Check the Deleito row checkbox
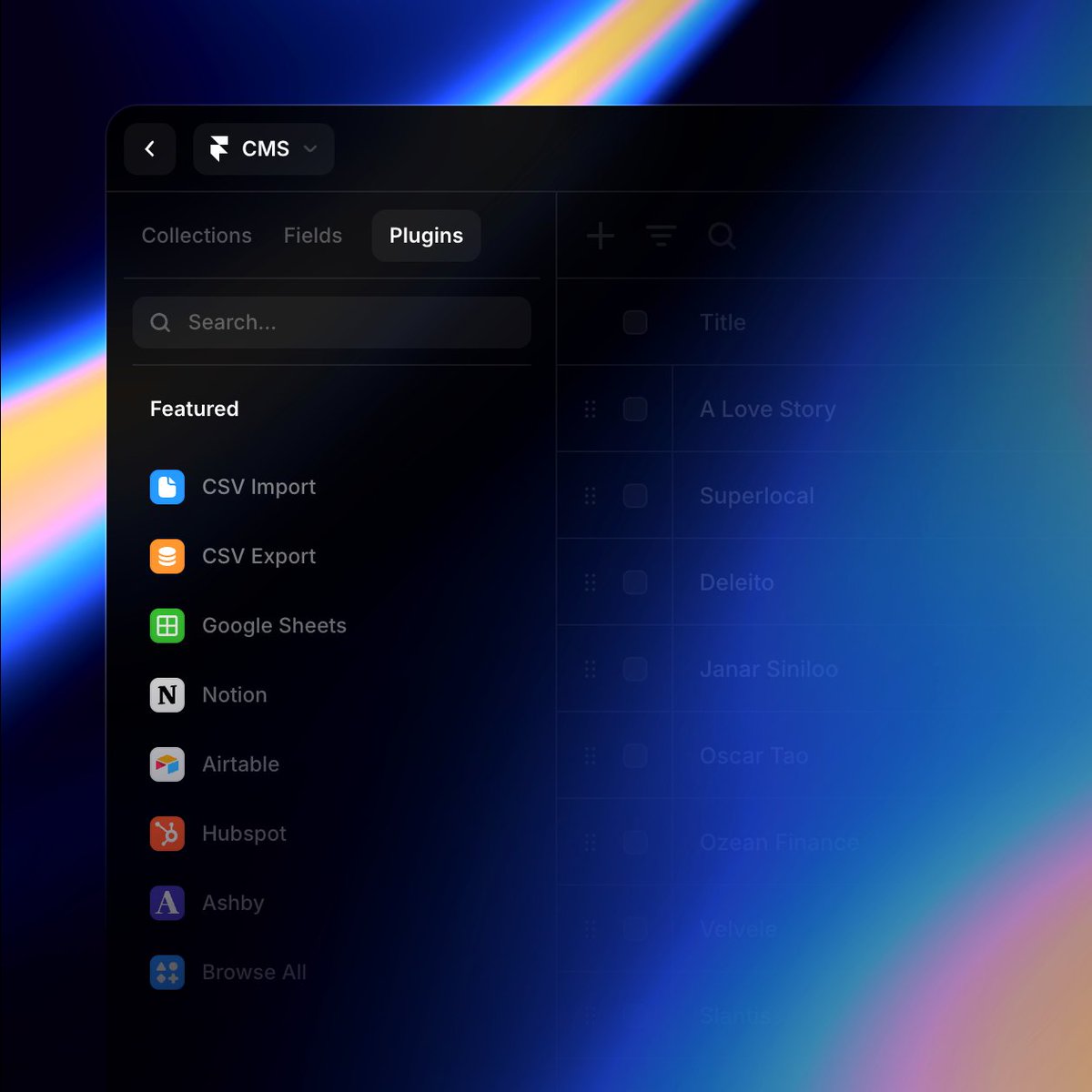The height and width of the screenshot is (1092, 1092). 635,582
